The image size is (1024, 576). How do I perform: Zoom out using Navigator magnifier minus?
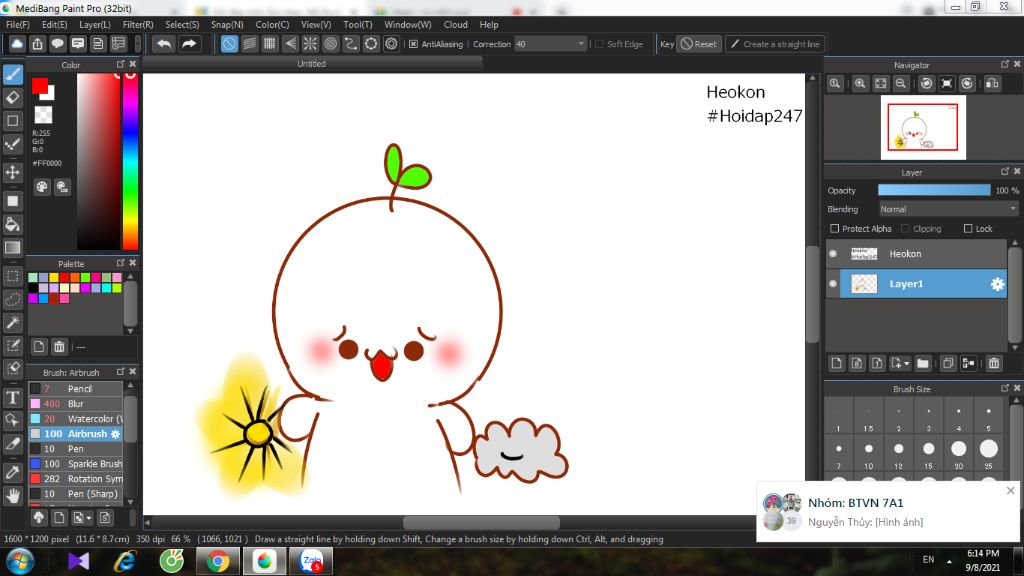(x=901, y=84)
